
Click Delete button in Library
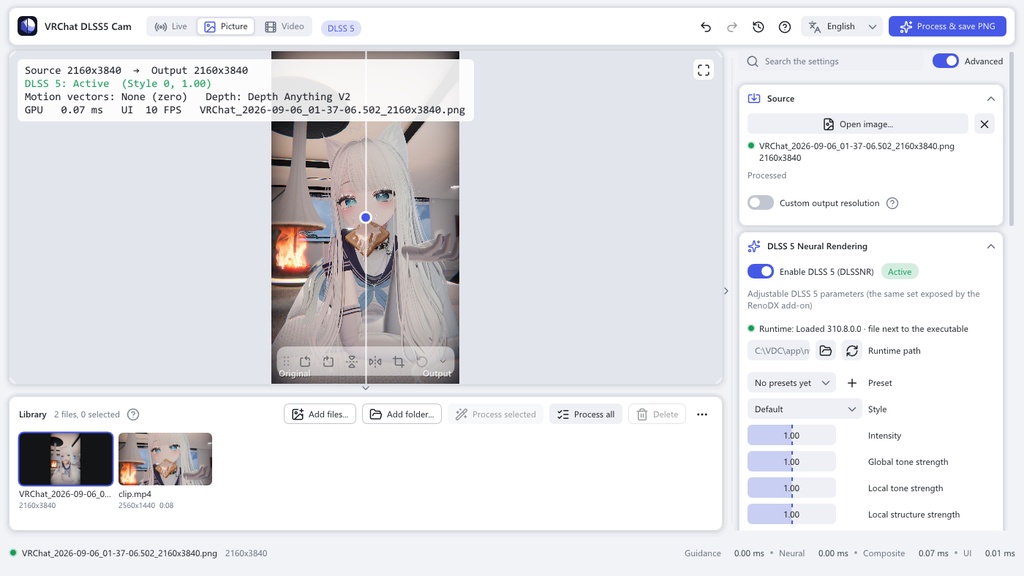coord(657,414)
